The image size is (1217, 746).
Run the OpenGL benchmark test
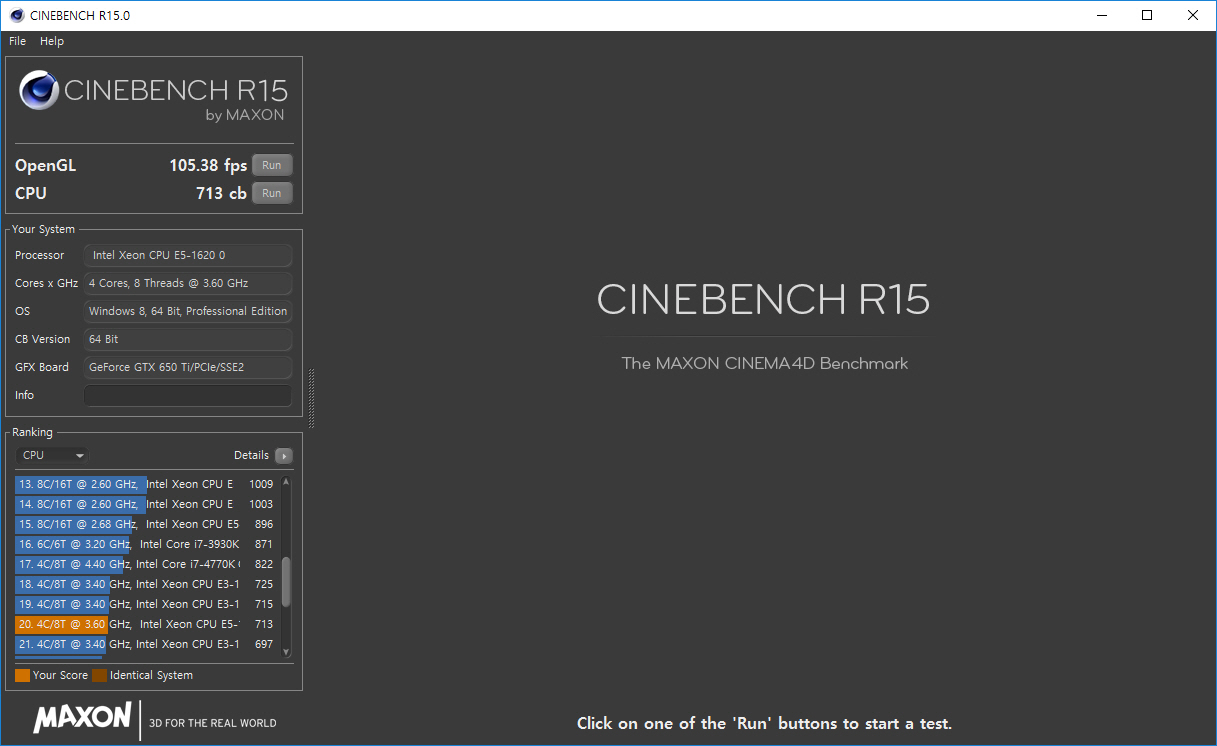click(x=272, y=165)
